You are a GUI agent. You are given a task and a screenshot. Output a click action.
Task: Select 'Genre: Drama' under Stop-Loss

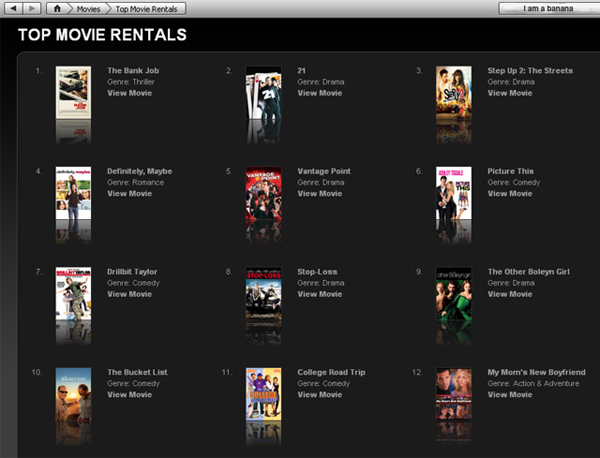pyautogui.click(x=321, y=283)
